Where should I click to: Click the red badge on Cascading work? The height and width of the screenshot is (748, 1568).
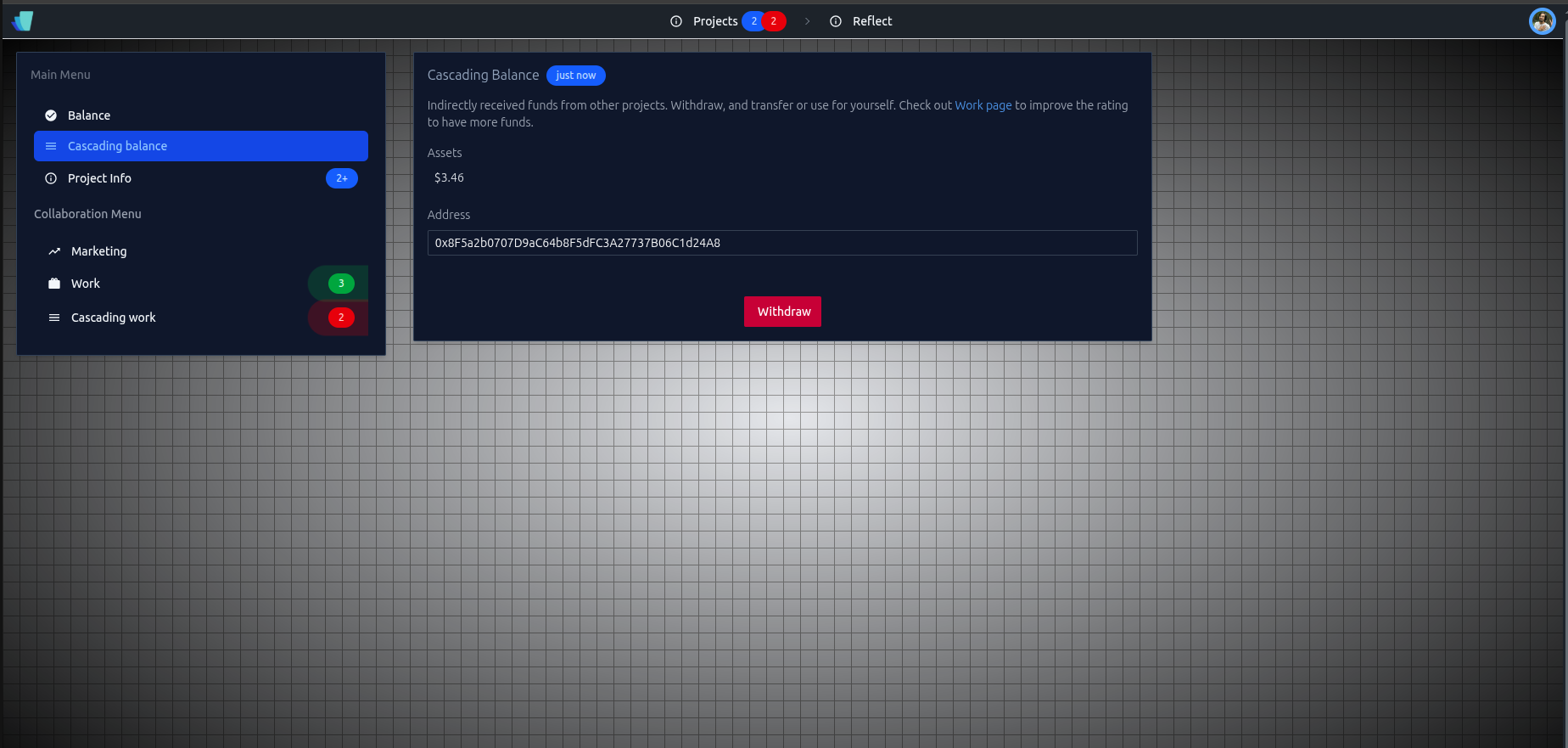(x=341, y=318)
